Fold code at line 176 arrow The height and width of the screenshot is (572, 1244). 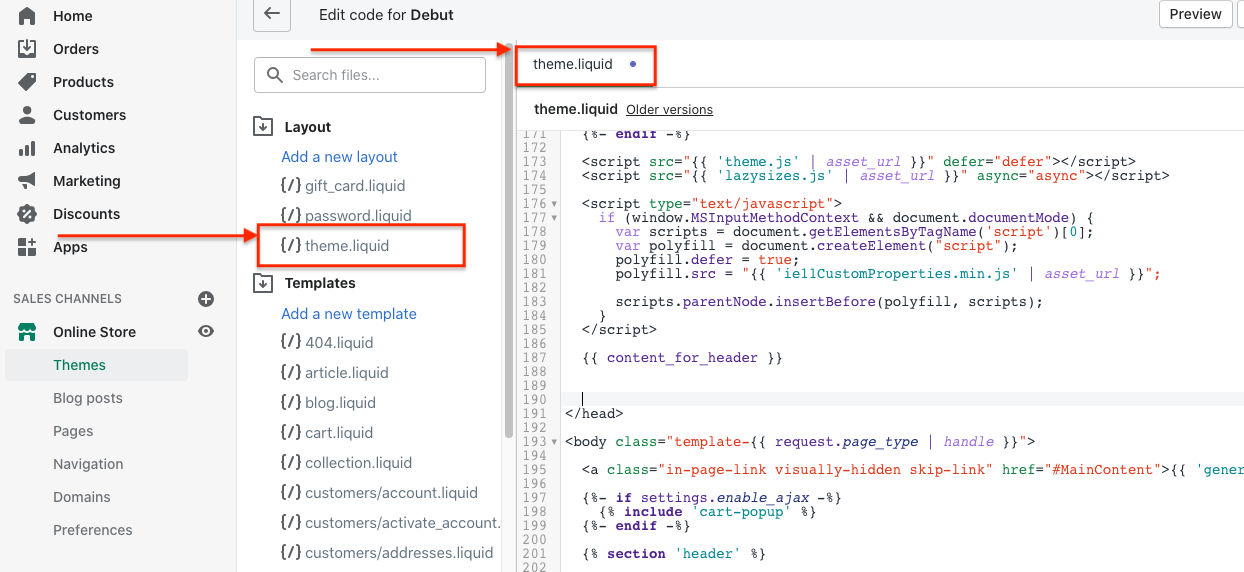[556, 204]
